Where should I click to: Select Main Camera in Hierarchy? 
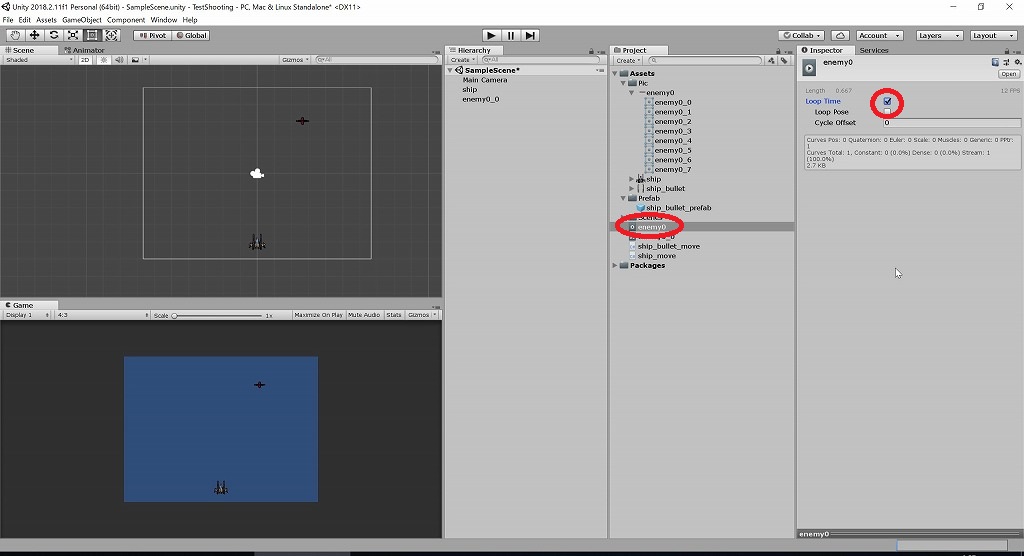(485, 80)
